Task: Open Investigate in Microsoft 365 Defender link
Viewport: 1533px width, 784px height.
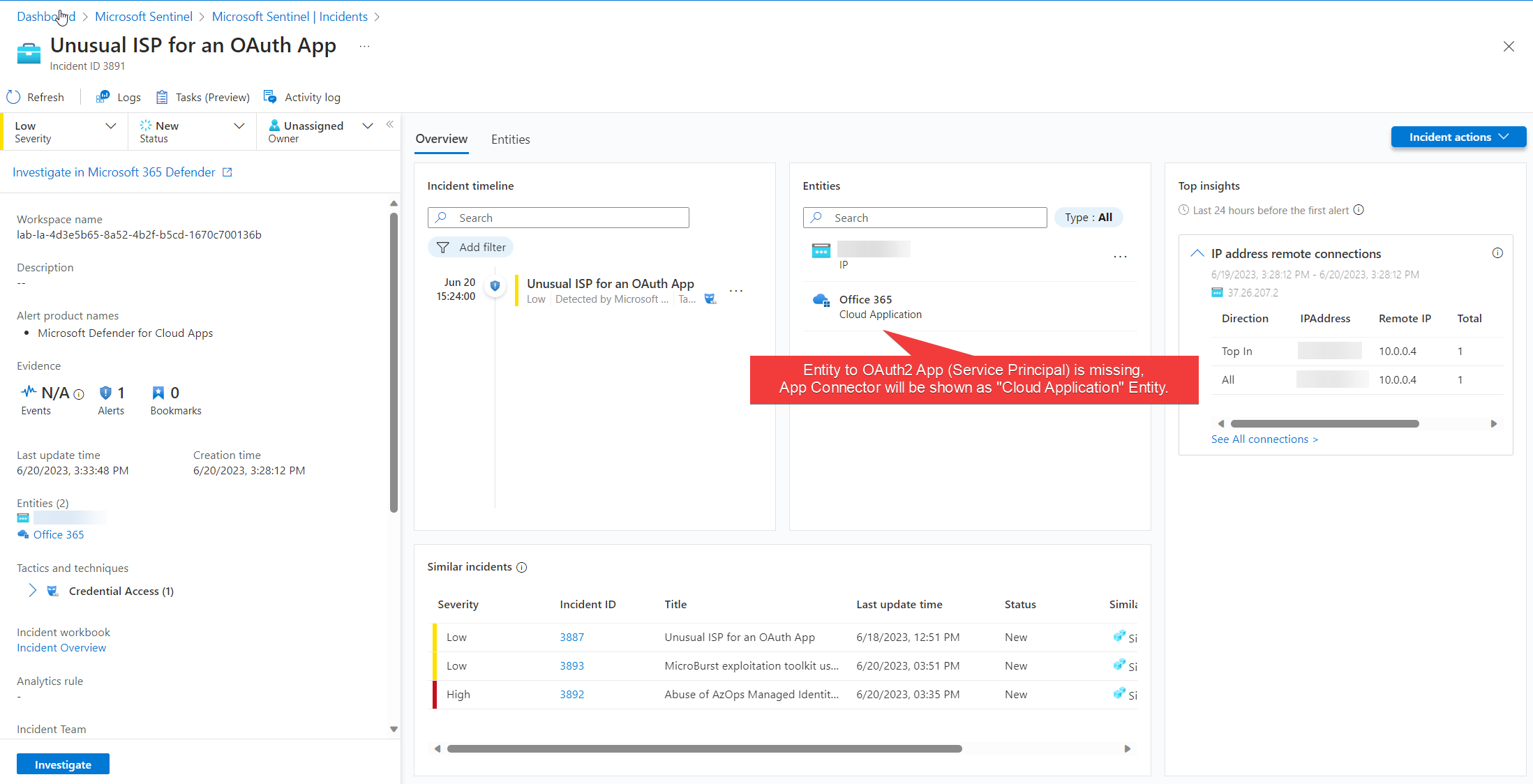Action: (114, 172)
